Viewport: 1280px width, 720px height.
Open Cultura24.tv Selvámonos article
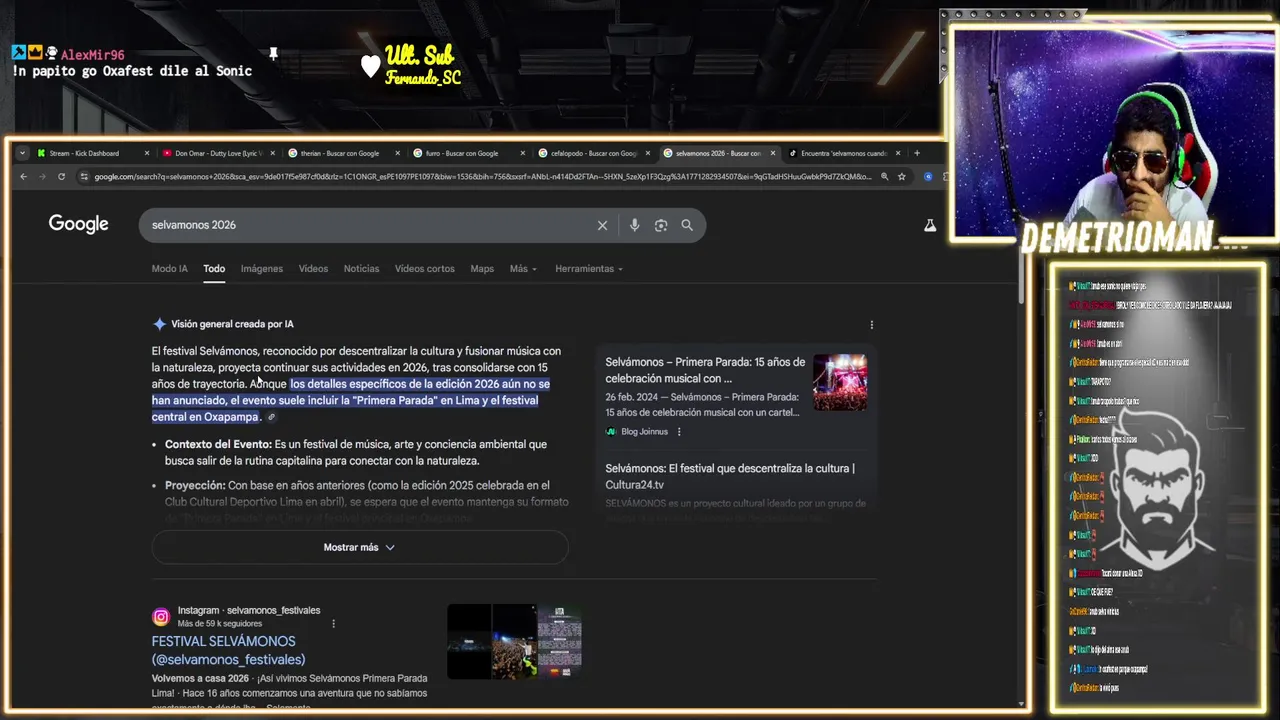click(730, 476)
